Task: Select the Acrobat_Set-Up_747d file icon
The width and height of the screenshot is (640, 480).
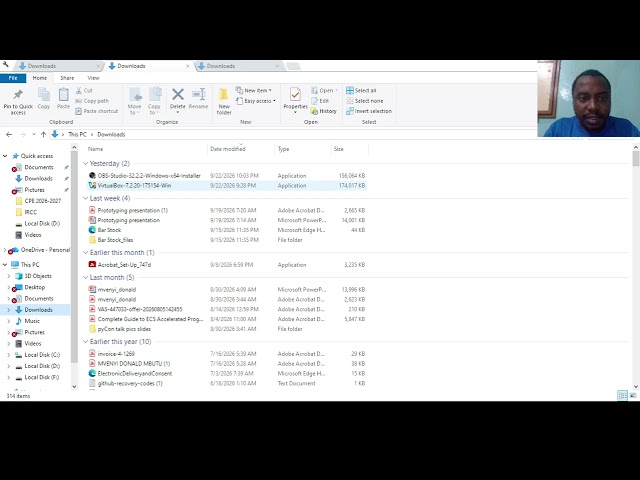Action: tap(92, 264)
